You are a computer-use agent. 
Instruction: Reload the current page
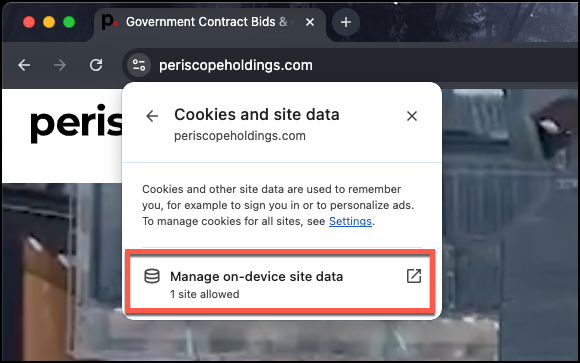[96, 65]
